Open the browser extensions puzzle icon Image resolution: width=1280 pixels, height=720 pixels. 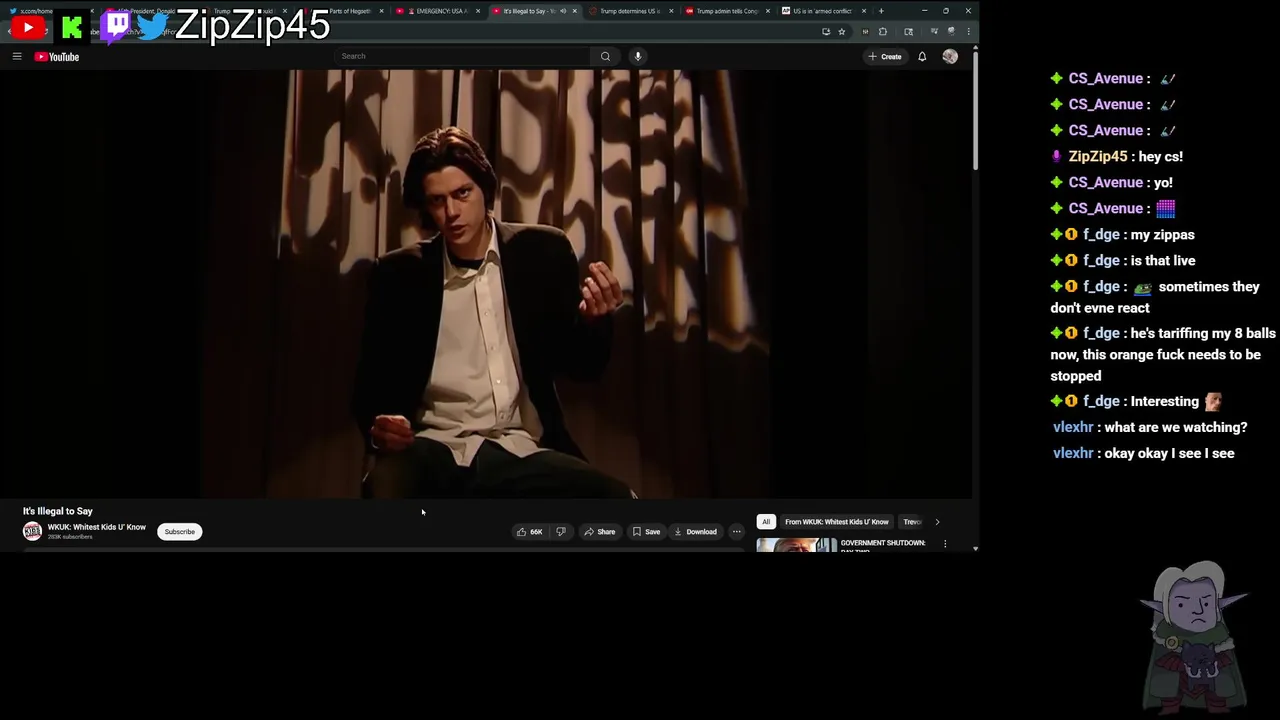[883, 32]
